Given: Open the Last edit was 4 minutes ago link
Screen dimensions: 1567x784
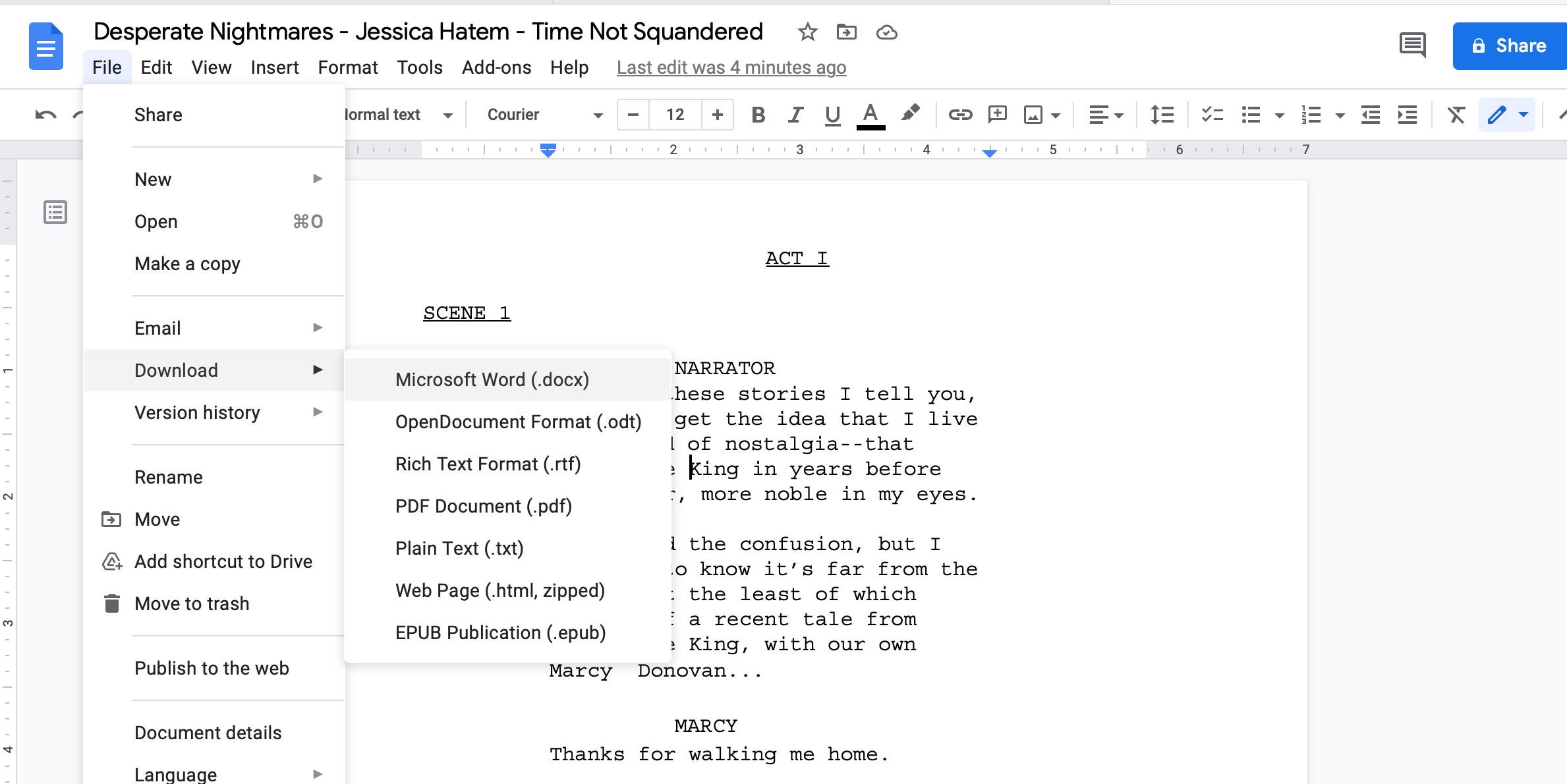Looking at the screenshot, I should 731,67.
